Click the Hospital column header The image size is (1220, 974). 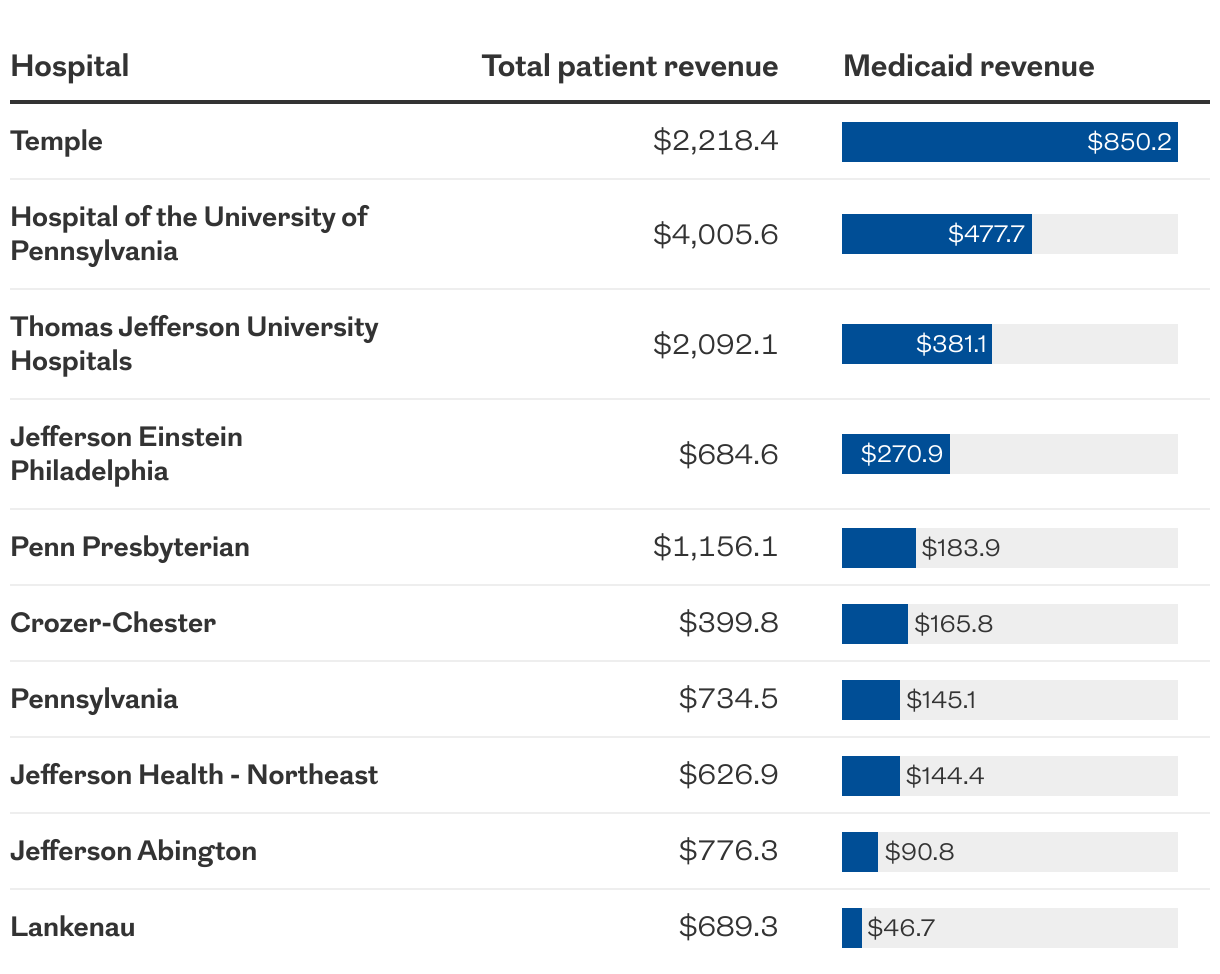tap(70, 67)
